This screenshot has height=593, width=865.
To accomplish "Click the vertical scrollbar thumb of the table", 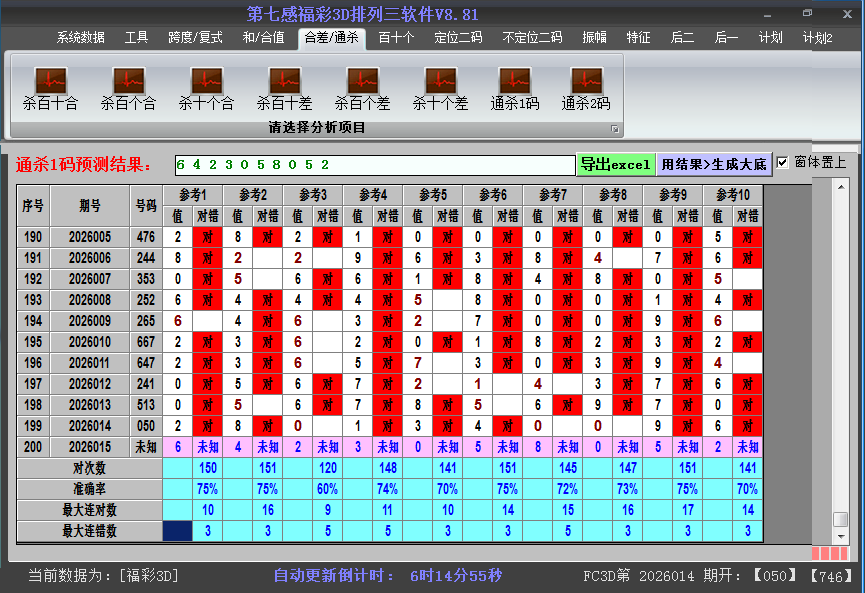I will coord(841,519).
